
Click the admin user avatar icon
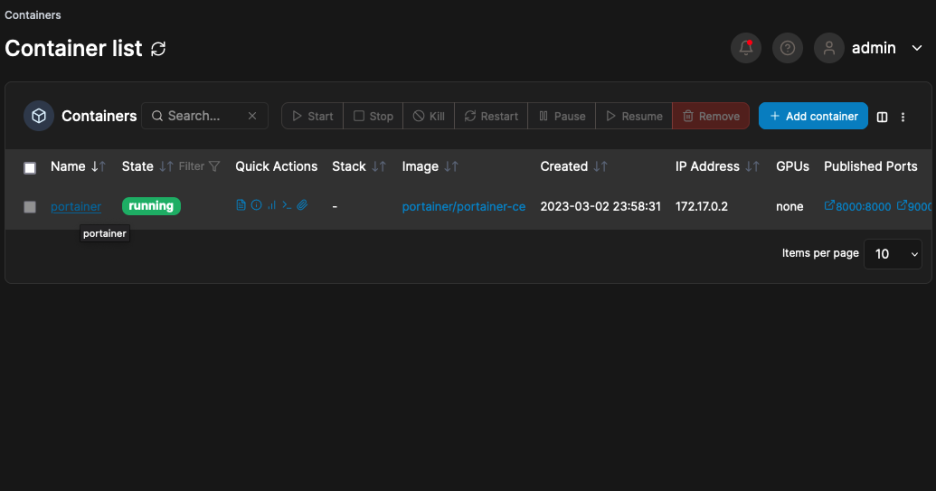829,48
